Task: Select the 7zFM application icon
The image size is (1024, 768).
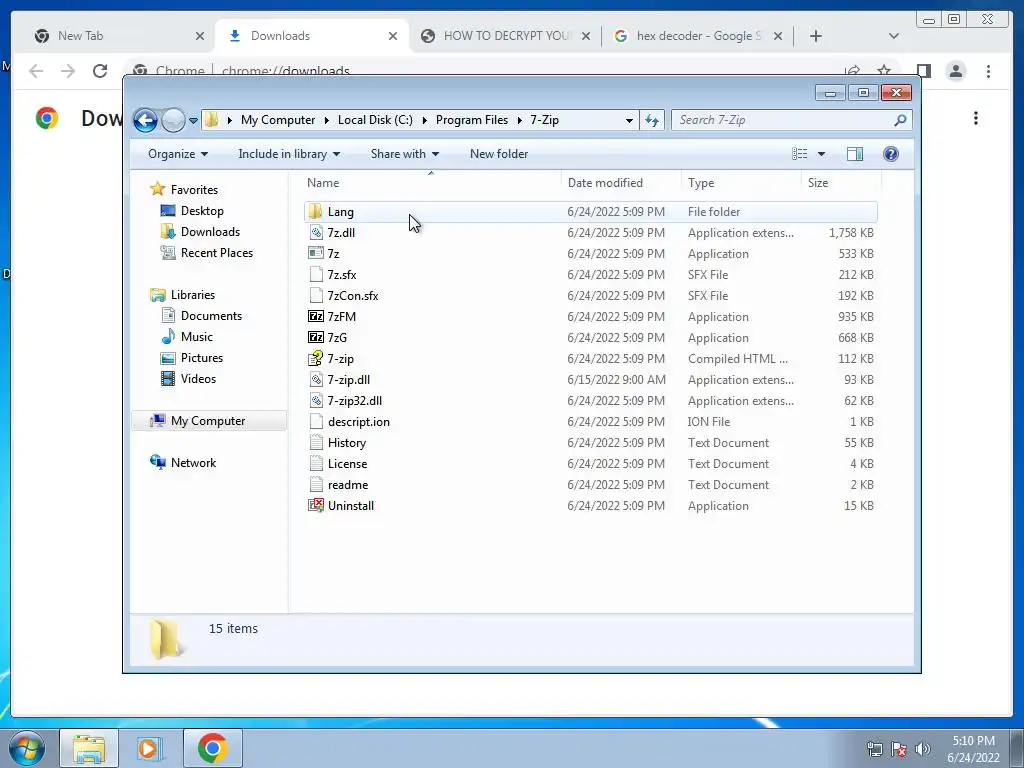Action: tap(316, 317)
